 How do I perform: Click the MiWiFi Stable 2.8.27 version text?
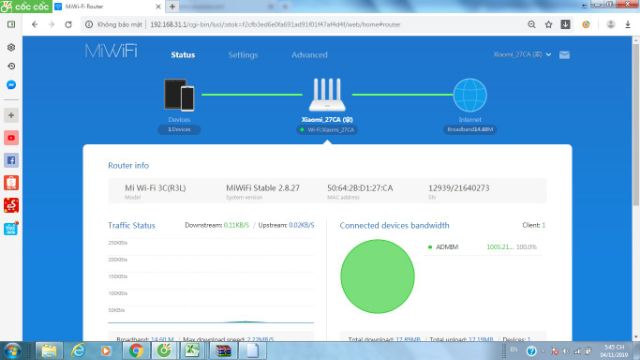coord(263,188)
